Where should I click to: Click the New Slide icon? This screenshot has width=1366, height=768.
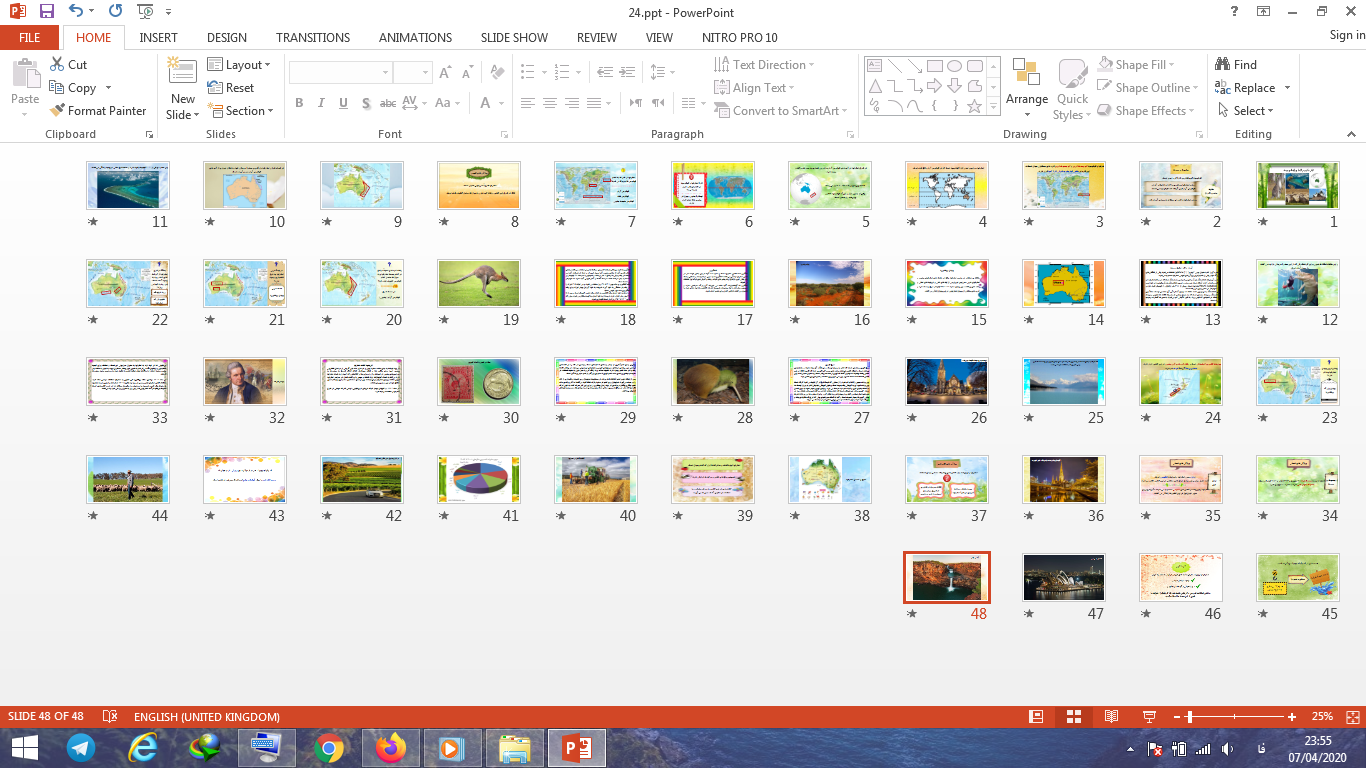pyautogui.click(x=182, y=74)
